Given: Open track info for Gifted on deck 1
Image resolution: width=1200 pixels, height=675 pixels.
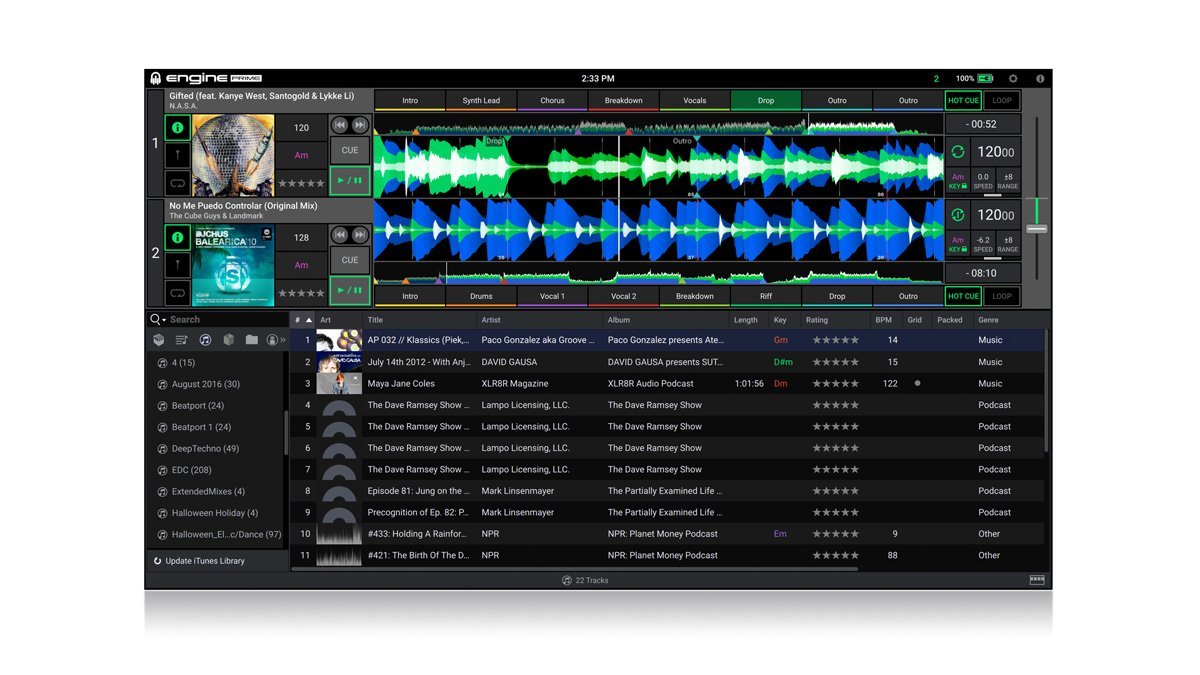Looking at the screenshot, I should [x=176, y=127].
